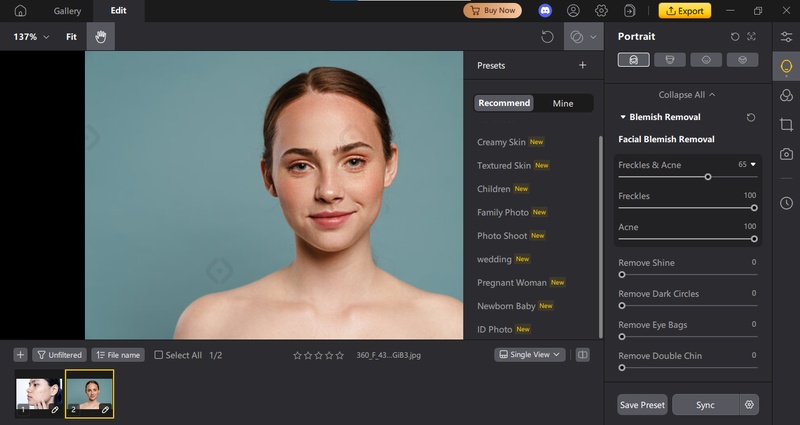Reset the Blemish Removal section
Screen dimensions: 800x425
click(x=751, y=117)
